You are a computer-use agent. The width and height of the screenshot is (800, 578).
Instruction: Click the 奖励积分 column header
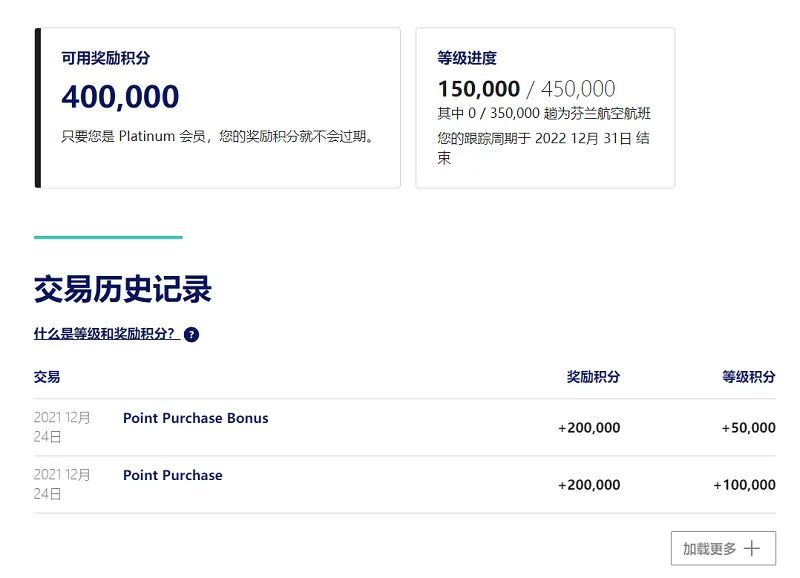593,377
